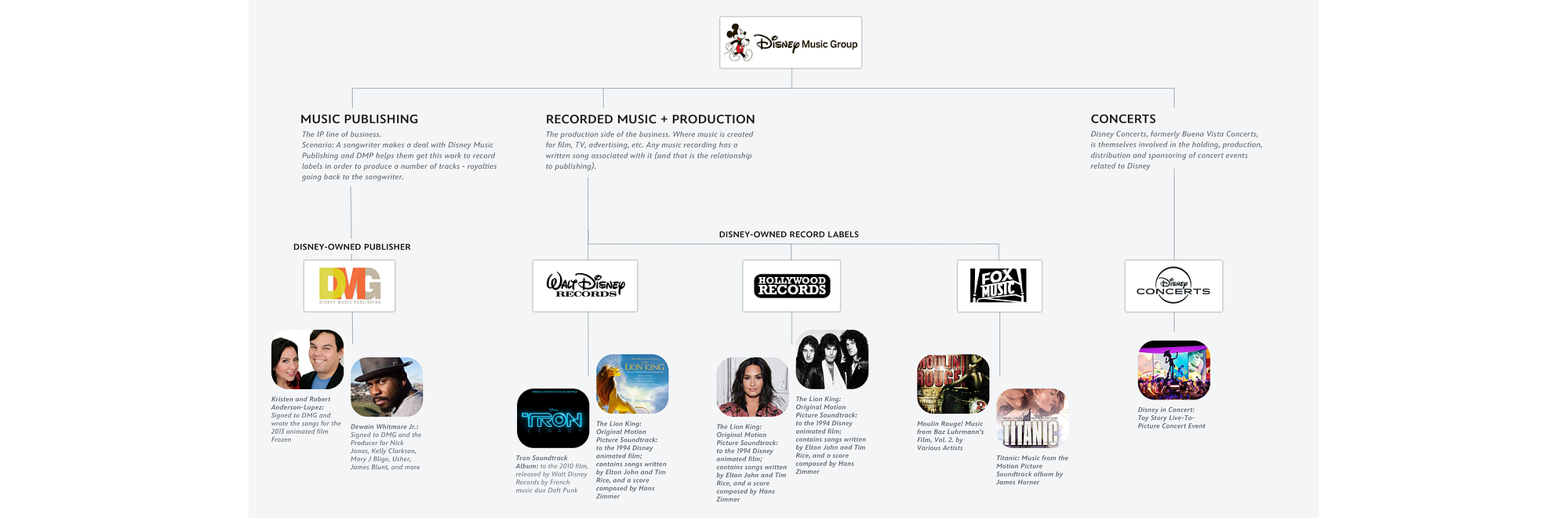Screen dimensions: 1568x518
Task: Select the 'Dewain Whitmore Jr.' caption text
Action: 386,447
